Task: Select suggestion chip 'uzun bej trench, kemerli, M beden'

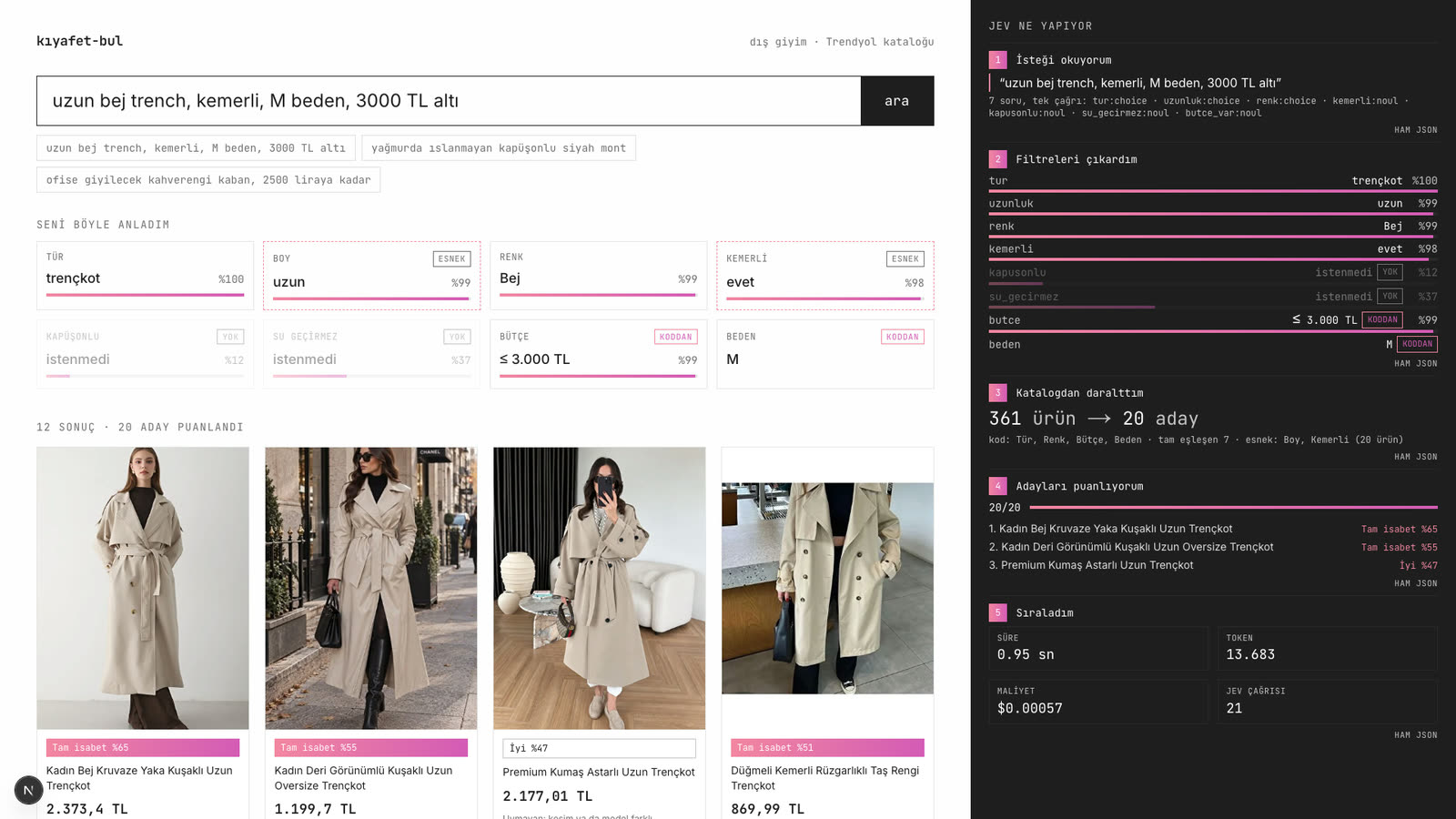Action: click(x=196, y=148)
